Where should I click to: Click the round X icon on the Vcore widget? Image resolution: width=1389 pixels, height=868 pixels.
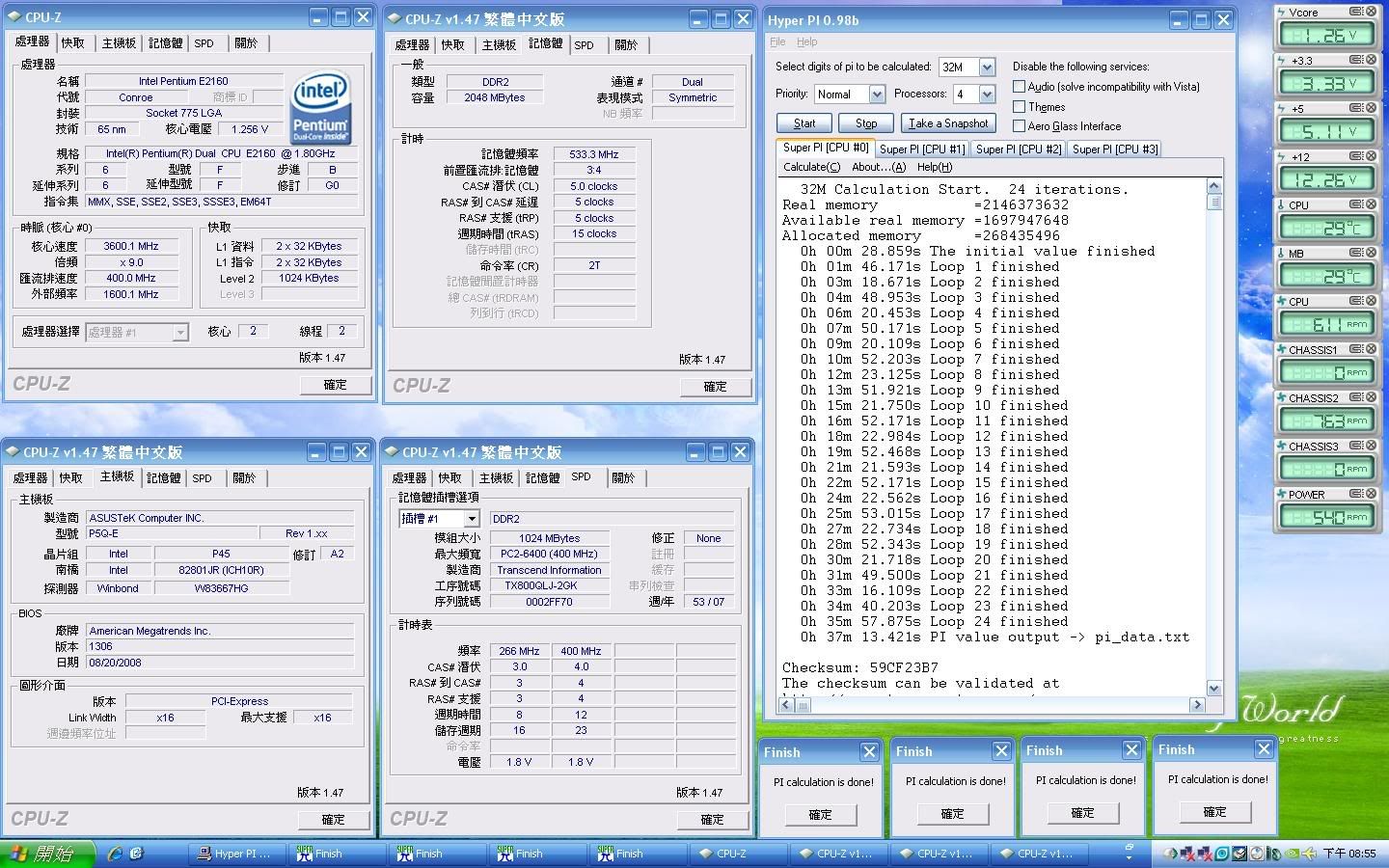[x=1370, y=12]
